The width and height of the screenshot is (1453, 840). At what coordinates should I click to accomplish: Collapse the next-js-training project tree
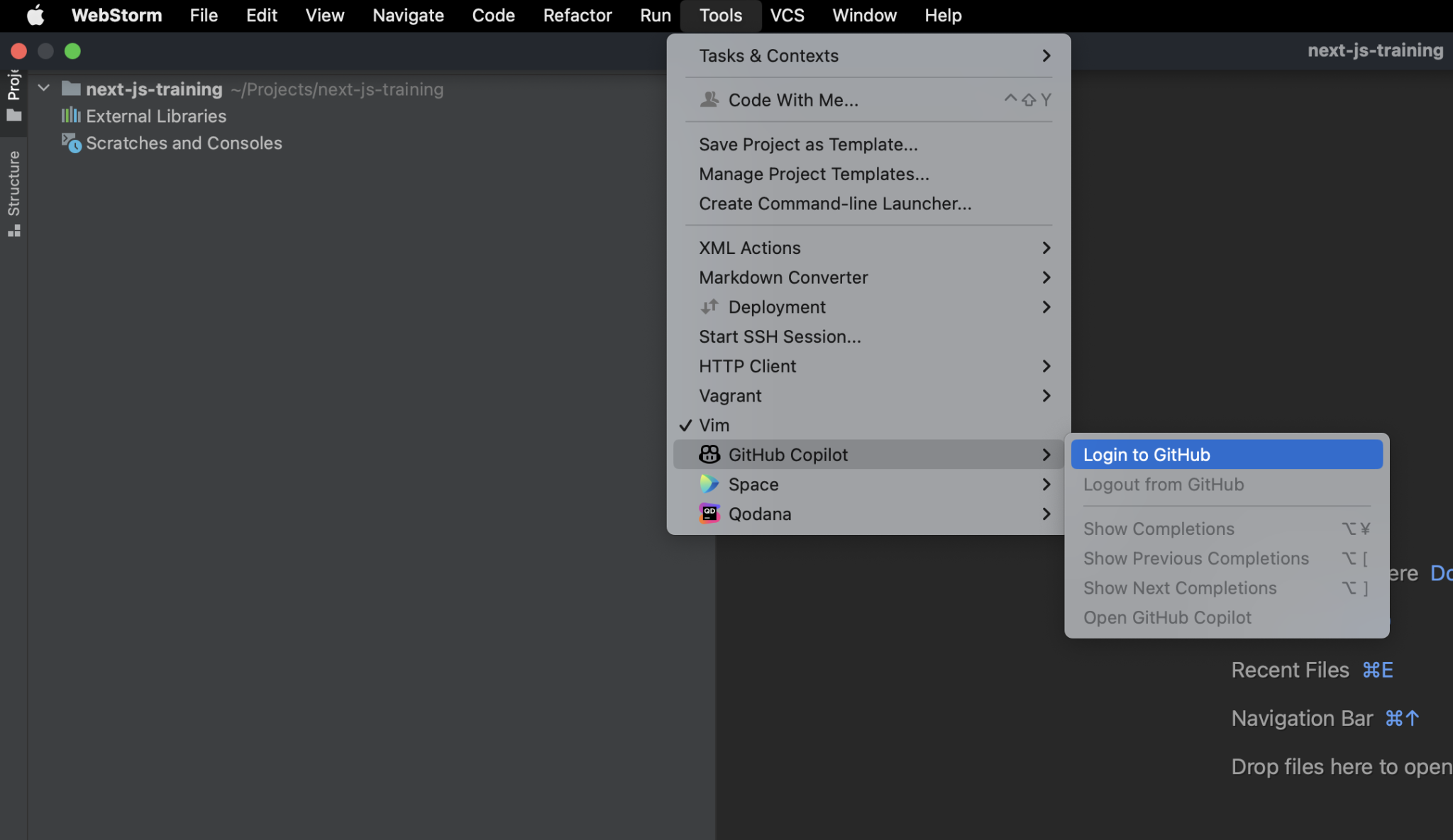coord(43,87)
